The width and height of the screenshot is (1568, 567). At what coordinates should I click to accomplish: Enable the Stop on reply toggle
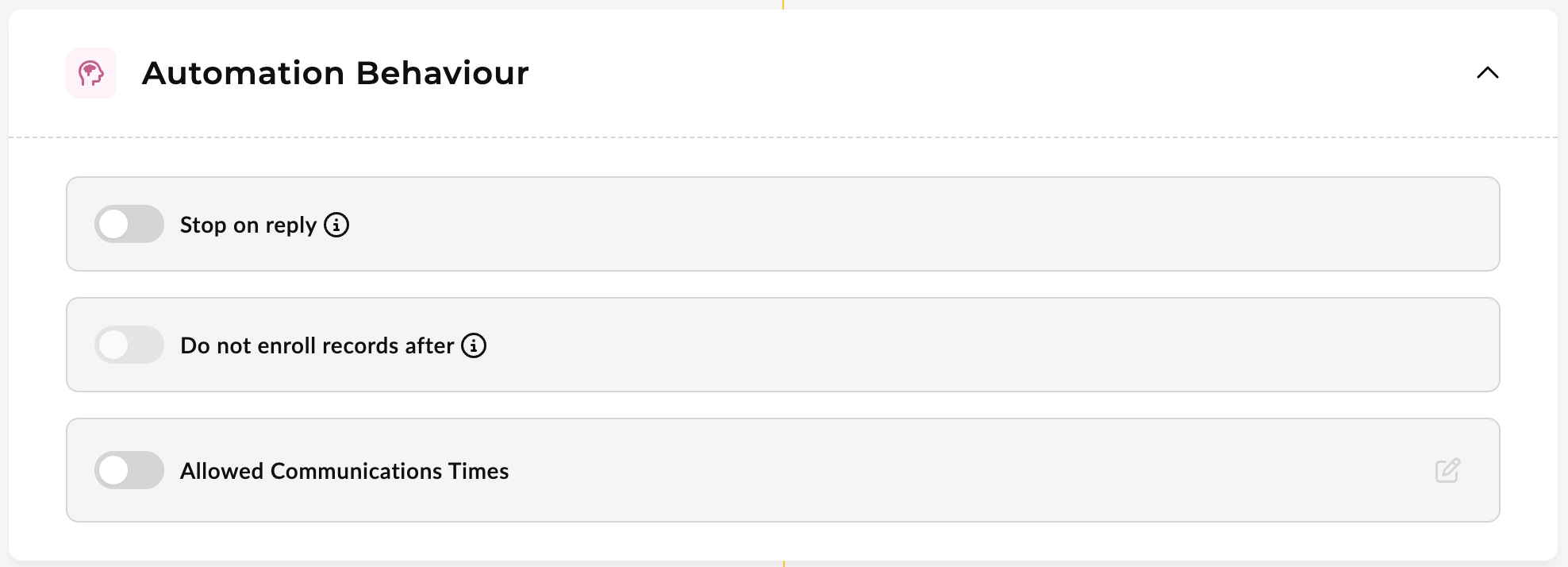[x=129, y=224]
